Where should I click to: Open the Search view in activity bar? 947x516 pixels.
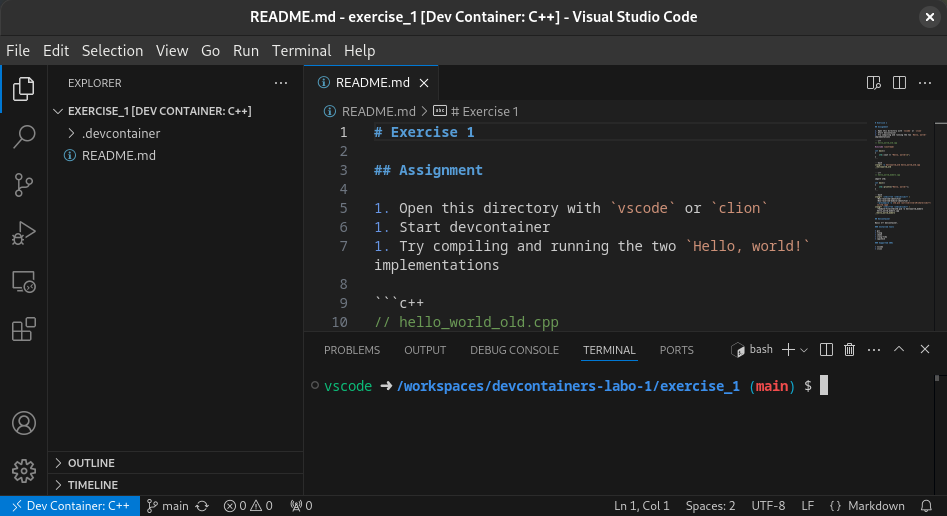[24, 137]
